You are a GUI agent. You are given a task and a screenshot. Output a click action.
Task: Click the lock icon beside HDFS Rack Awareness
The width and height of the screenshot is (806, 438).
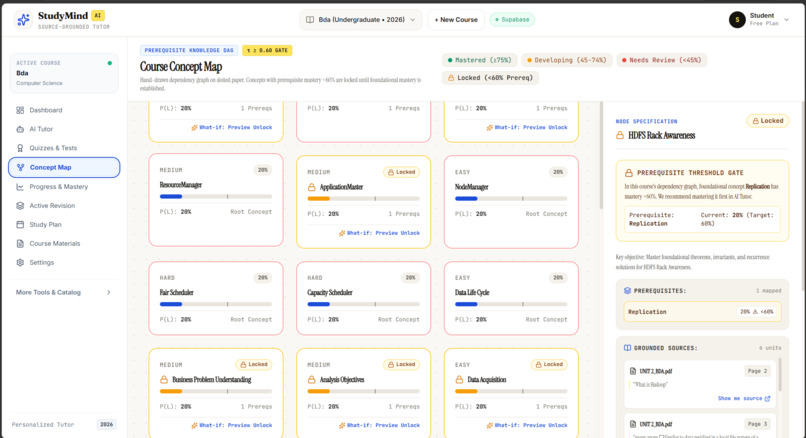tap(620, 135)
